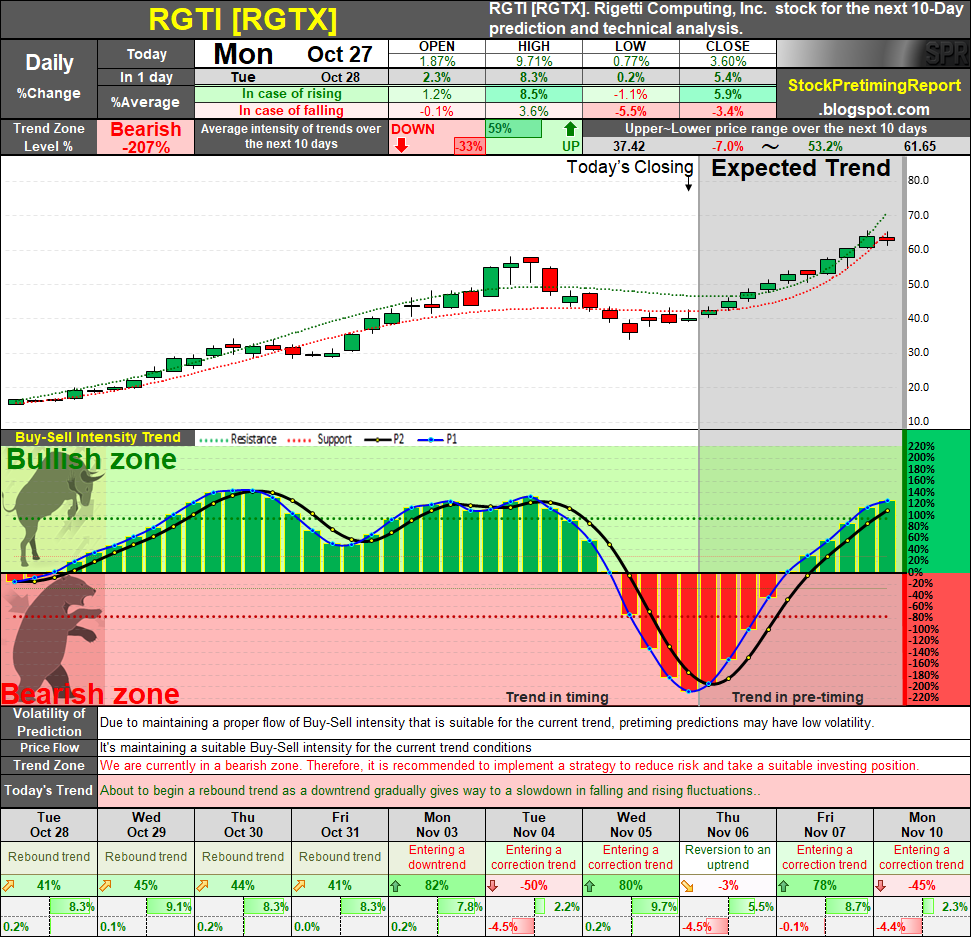The width and height of the screenshot is (971, 937).
Task: Click 'Entering a downtrend' under Nov 03
Action: [x=437, y=857]
